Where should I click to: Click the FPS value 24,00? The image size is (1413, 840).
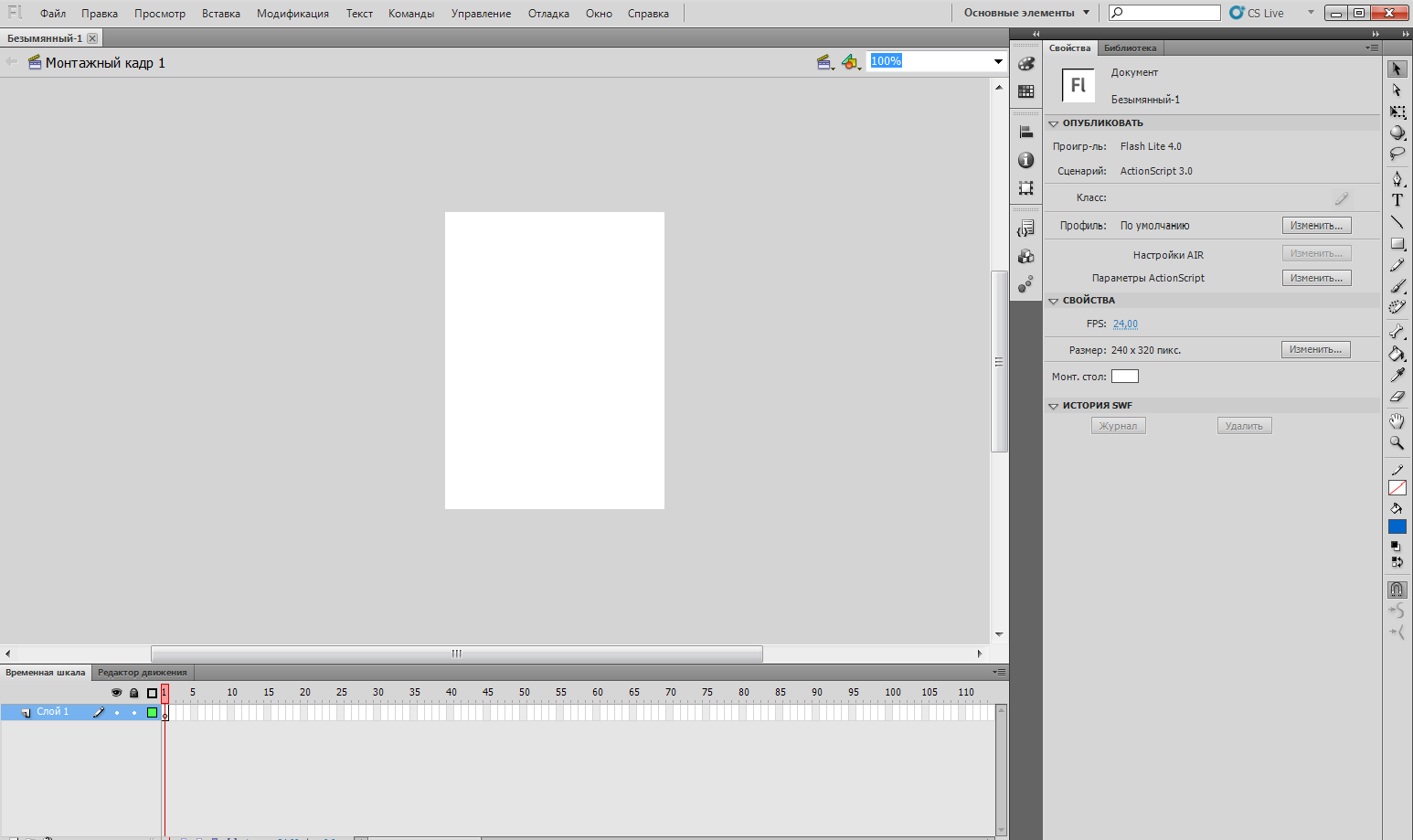click(1125, 324)
